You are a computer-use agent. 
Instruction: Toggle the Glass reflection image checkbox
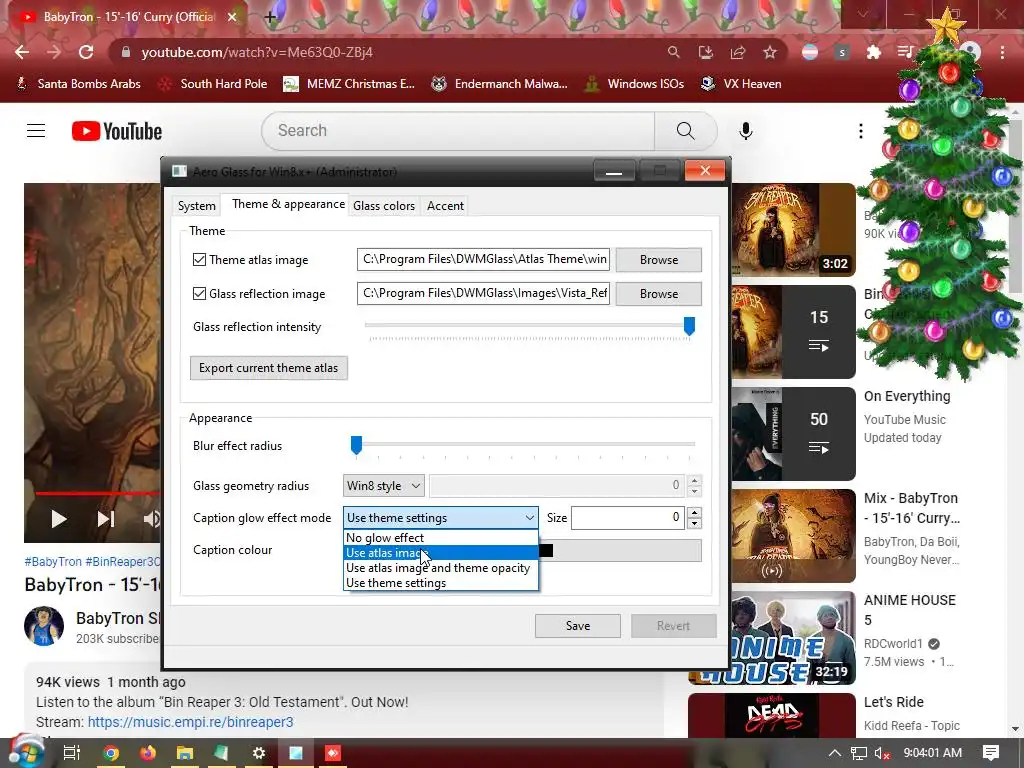pyautogui.click(x=199, y=293)
